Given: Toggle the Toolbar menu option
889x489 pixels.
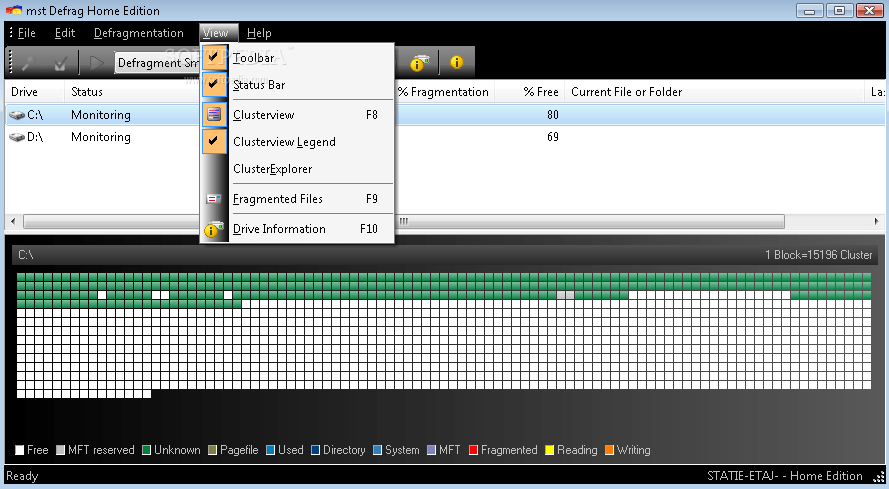Looking at the screenshot, I should click(297, 57).
